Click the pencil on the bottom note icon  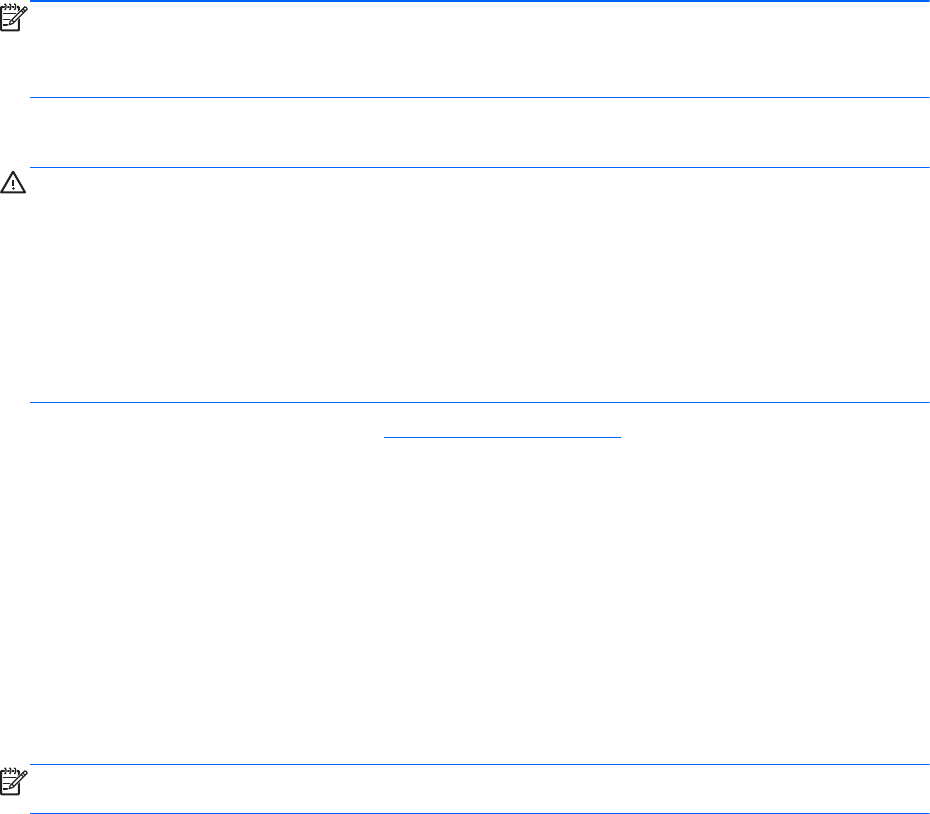(x=20, y=781)
